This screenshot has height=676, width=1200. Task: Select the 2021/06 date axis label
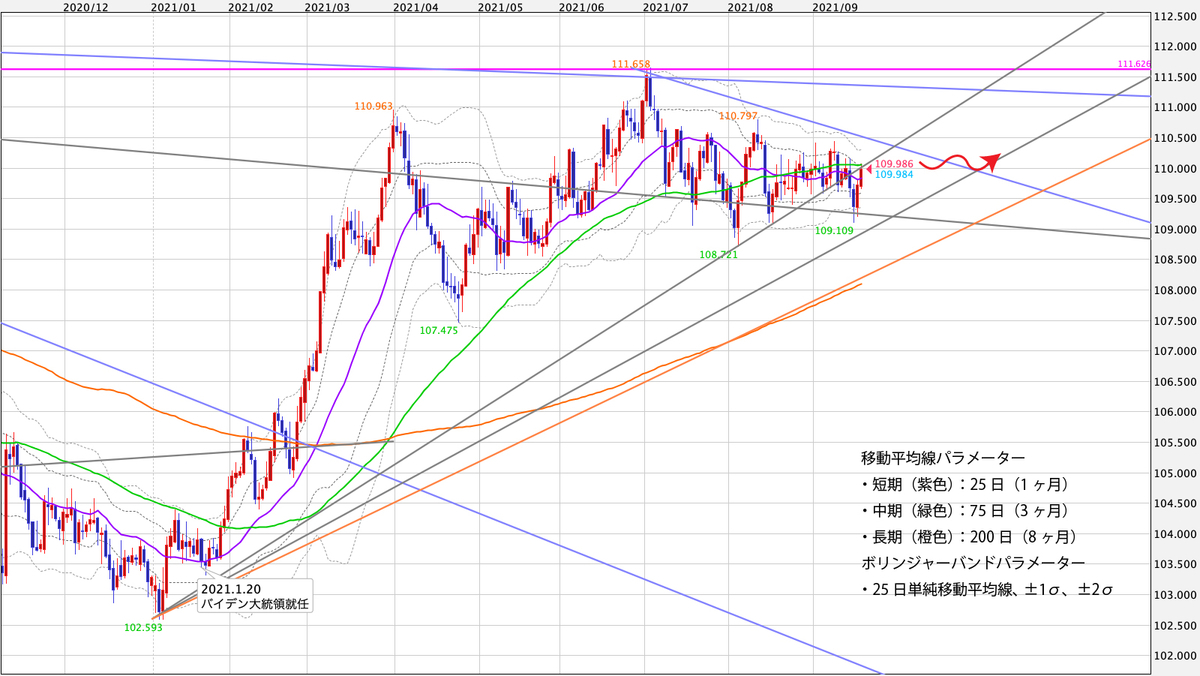583,6
